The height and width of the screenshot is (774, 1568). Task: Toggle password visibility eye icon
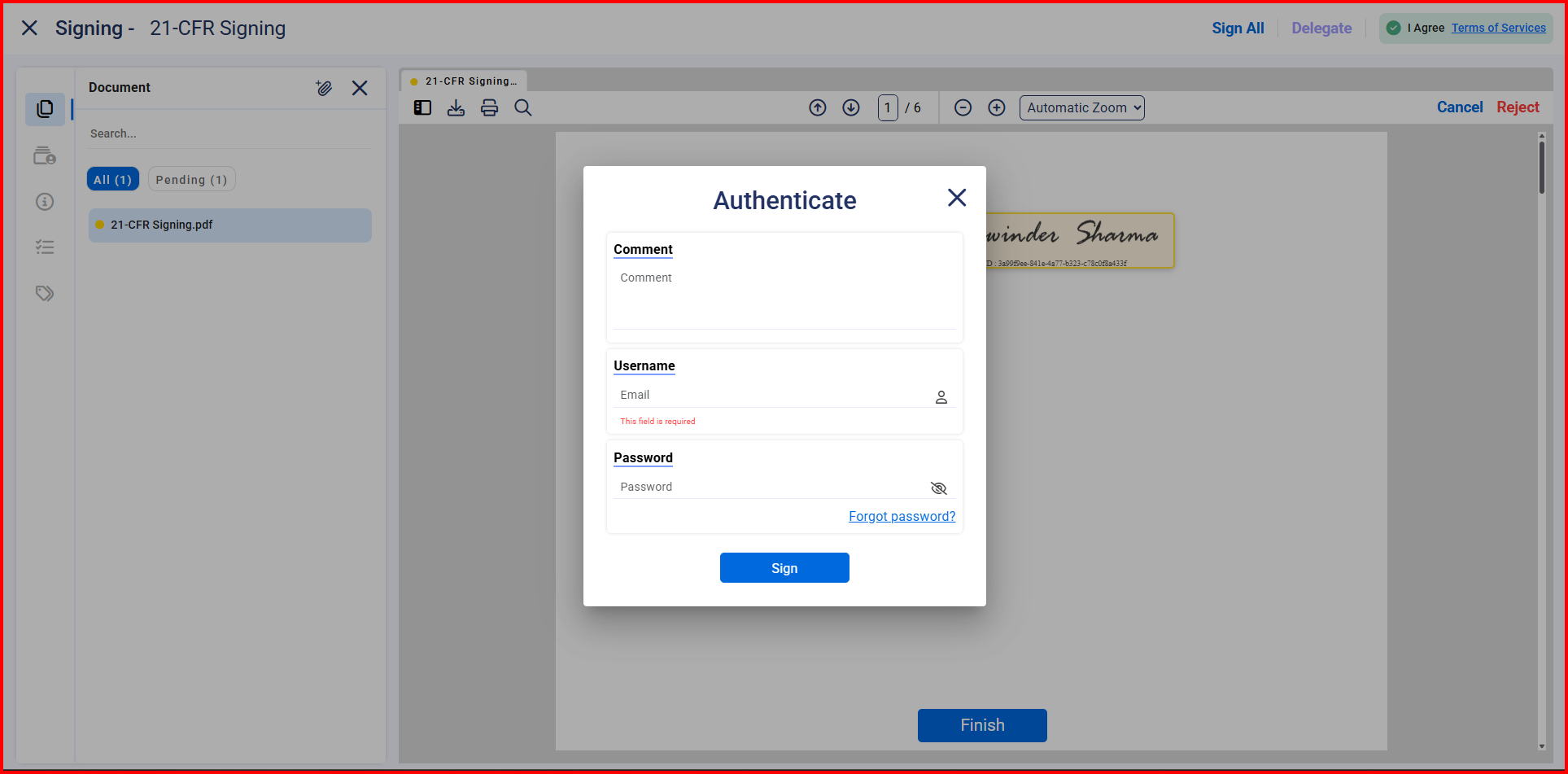[939, 488]
